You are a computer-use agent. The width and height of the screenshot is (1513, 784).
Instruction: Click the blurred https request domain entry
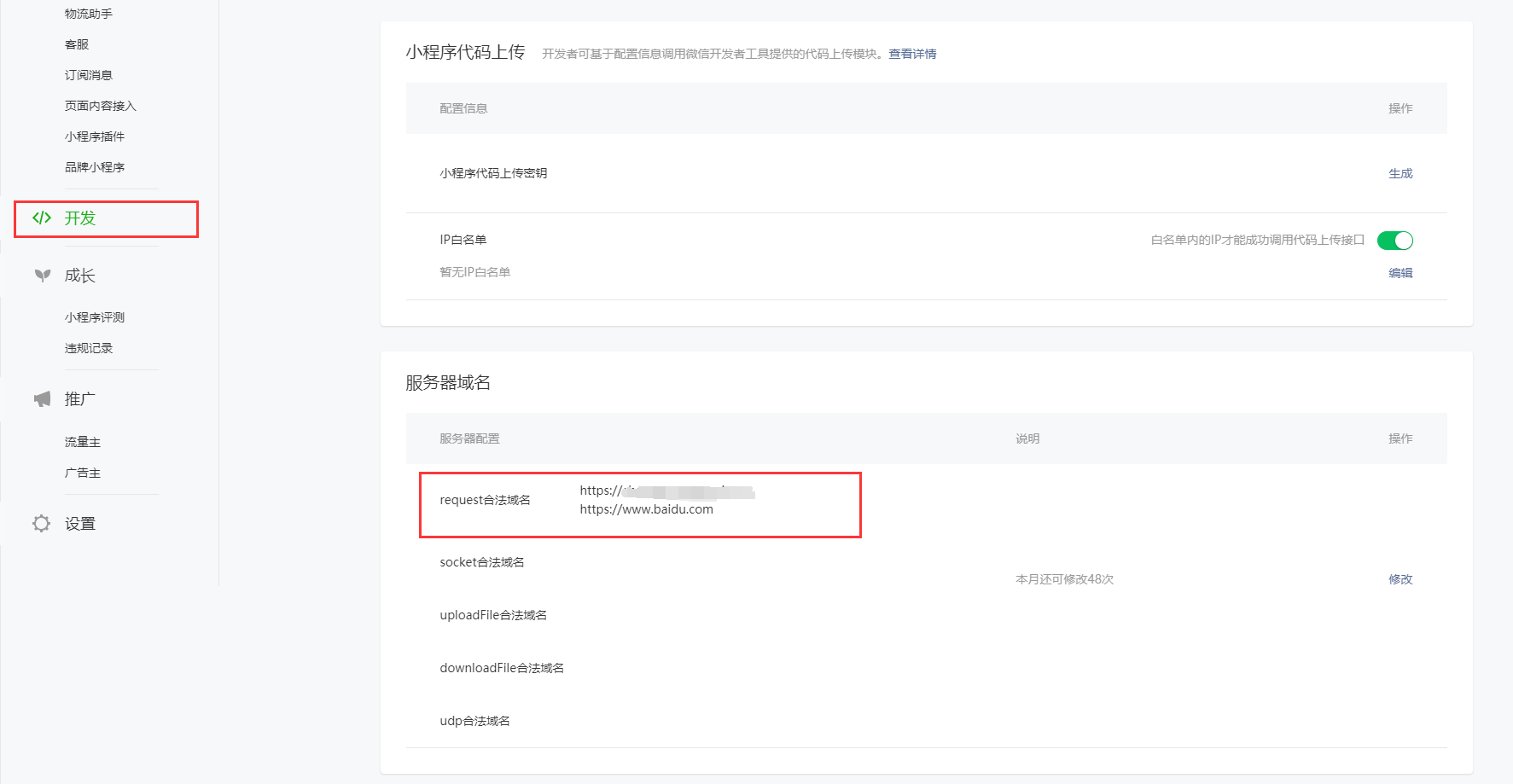[667, 491]
